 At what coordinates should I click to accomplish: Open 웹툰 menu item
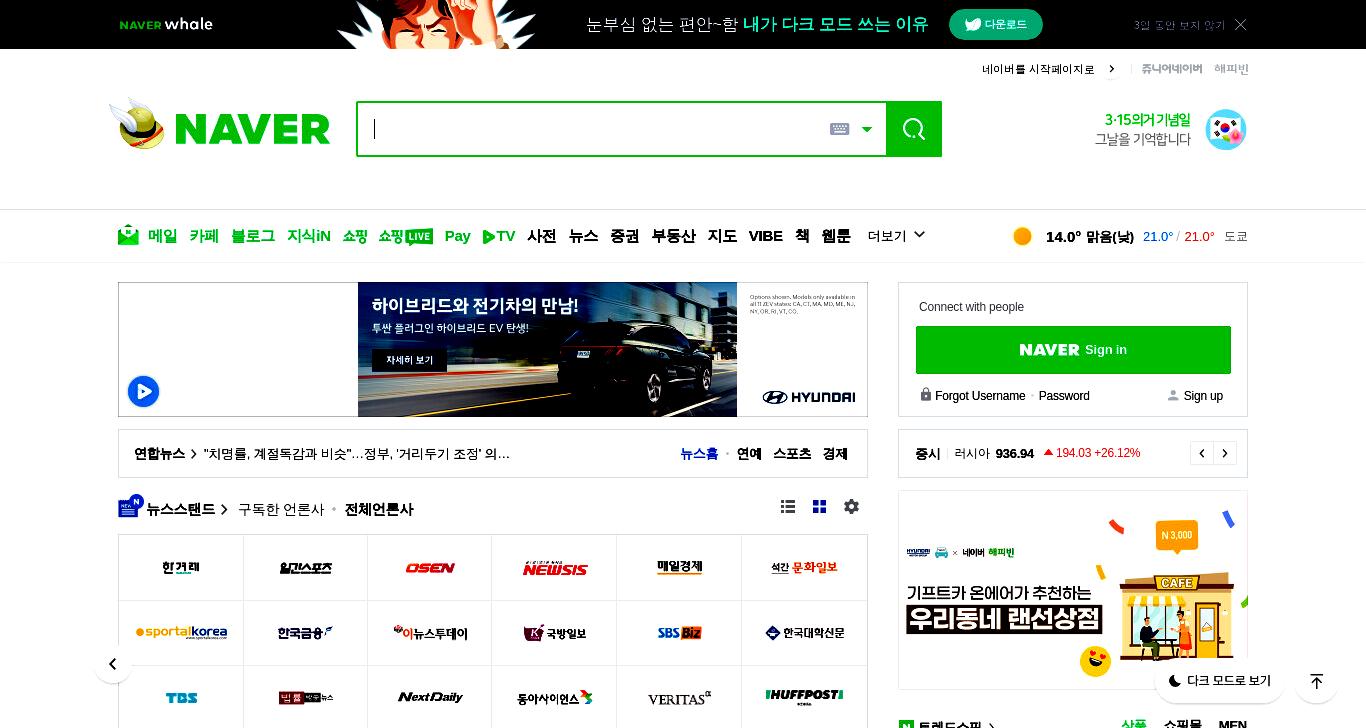point(836,236)
